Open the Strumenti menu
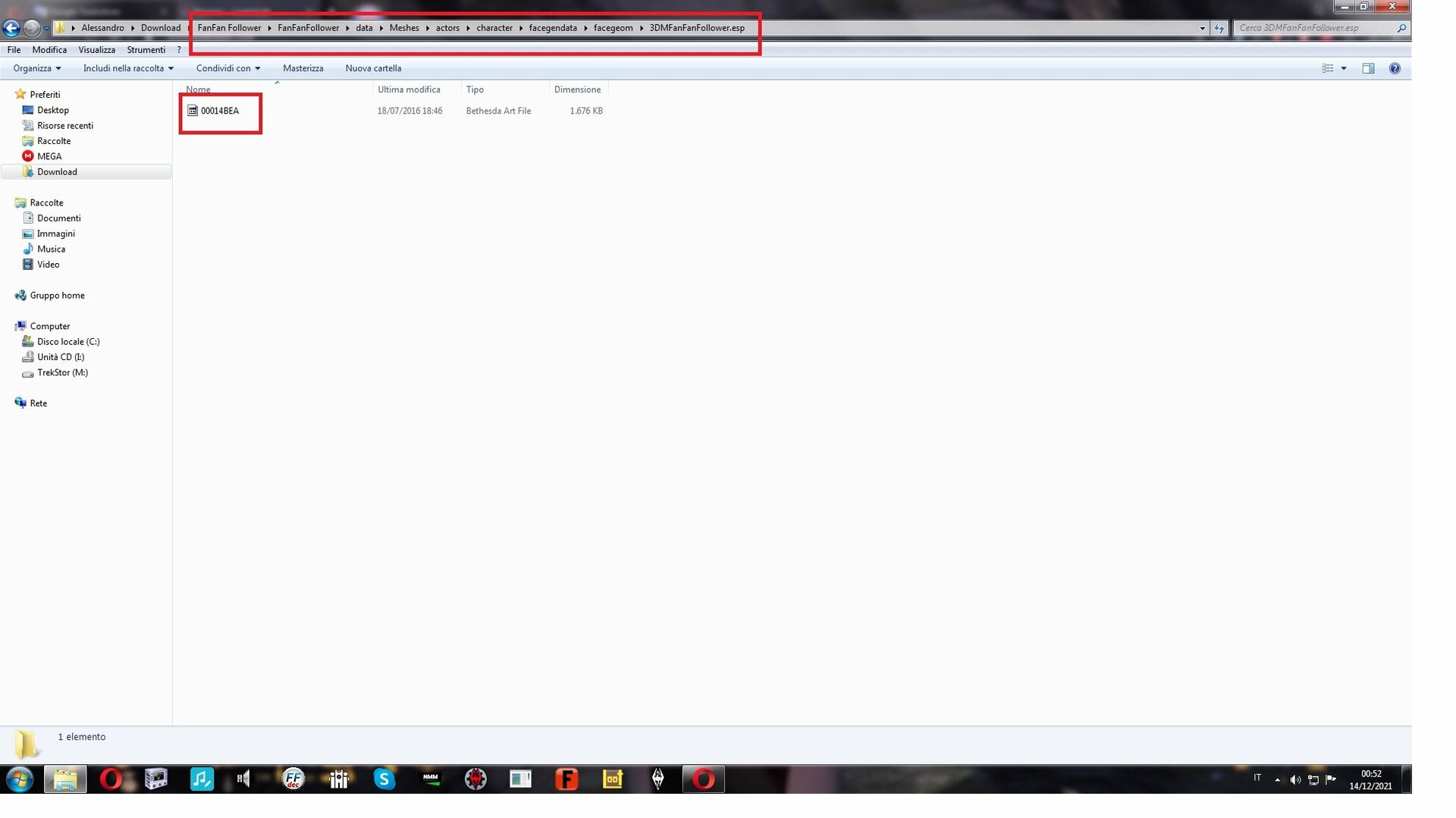The height and width of the screenshot is (818, 1456). (x=146, y=50)
